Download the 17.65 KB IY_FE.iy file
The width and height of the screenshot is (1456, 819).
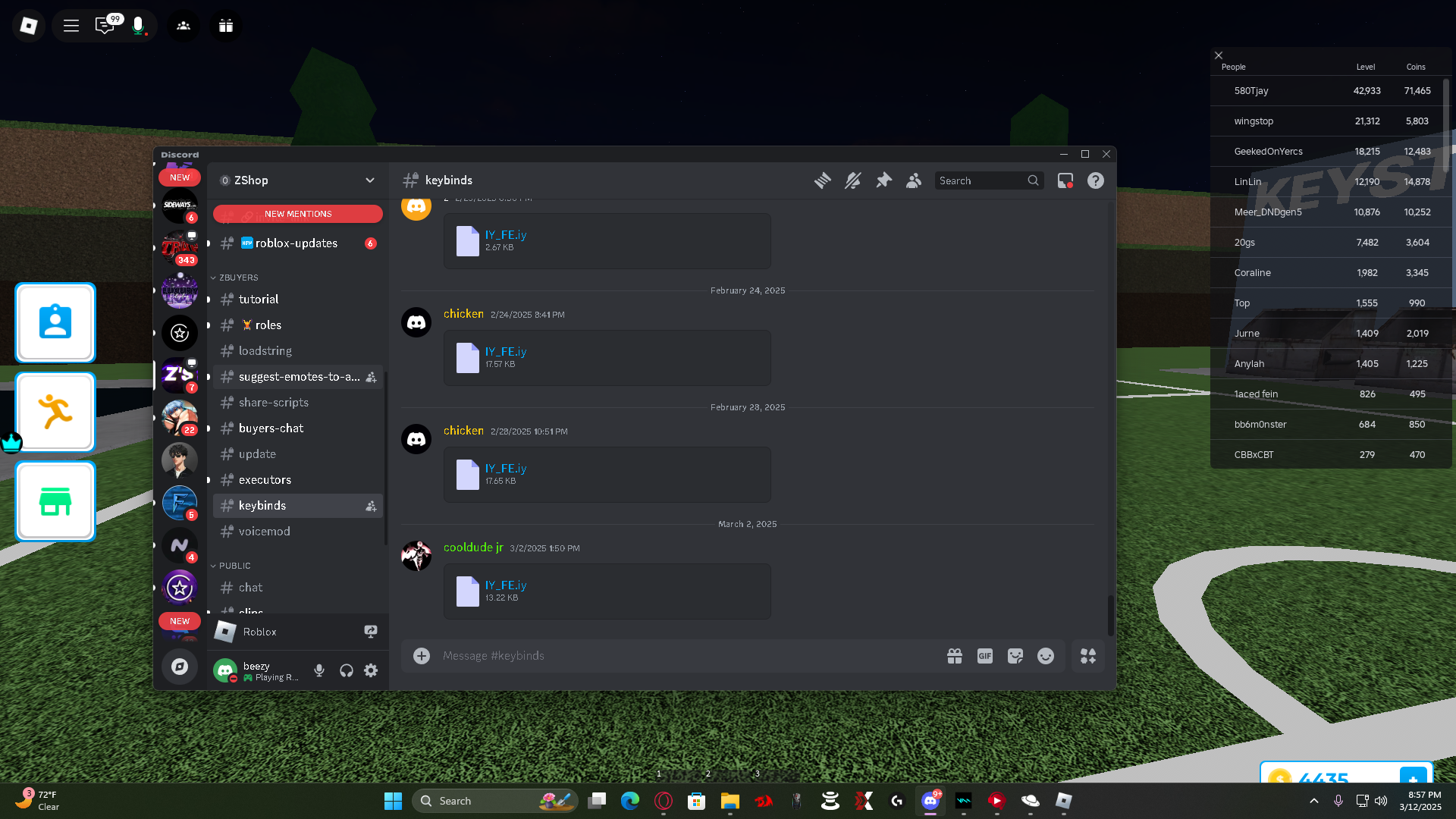point(505,469)
